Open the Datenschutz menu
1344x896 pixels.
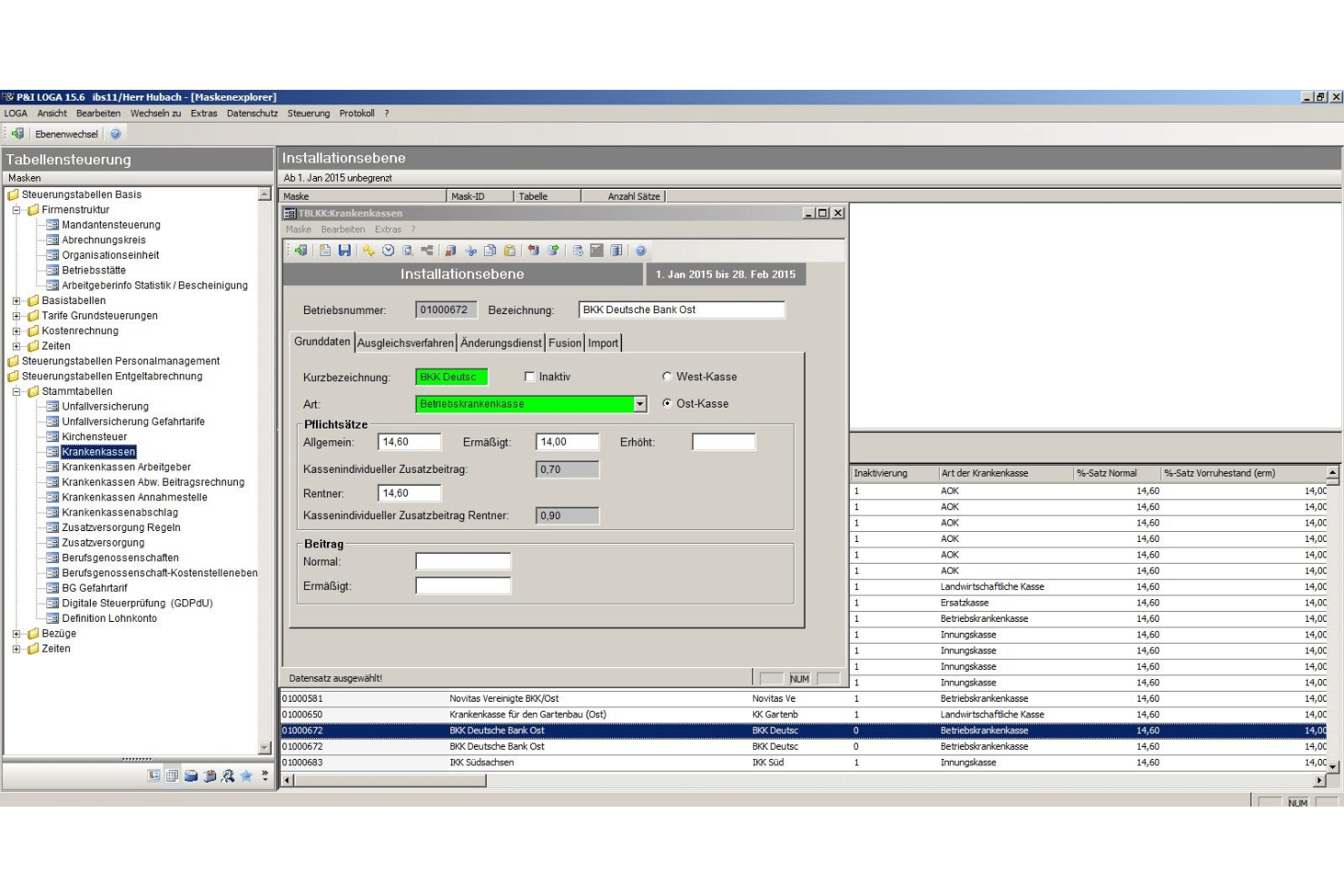pyautogui.click(x=252, y=113)
